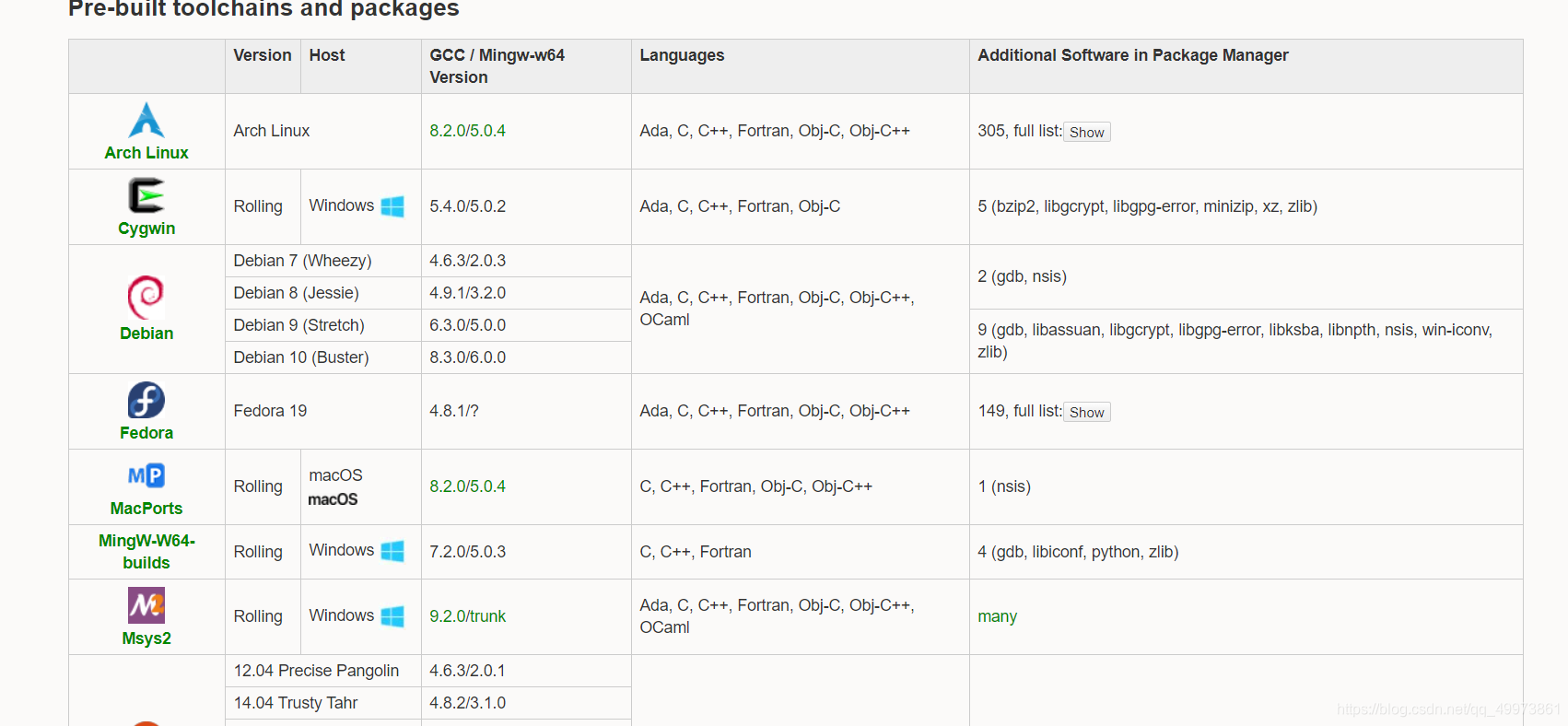
Task: Select the Debian 8 (Jessie) cell
Action: click(x=323, y=293)
